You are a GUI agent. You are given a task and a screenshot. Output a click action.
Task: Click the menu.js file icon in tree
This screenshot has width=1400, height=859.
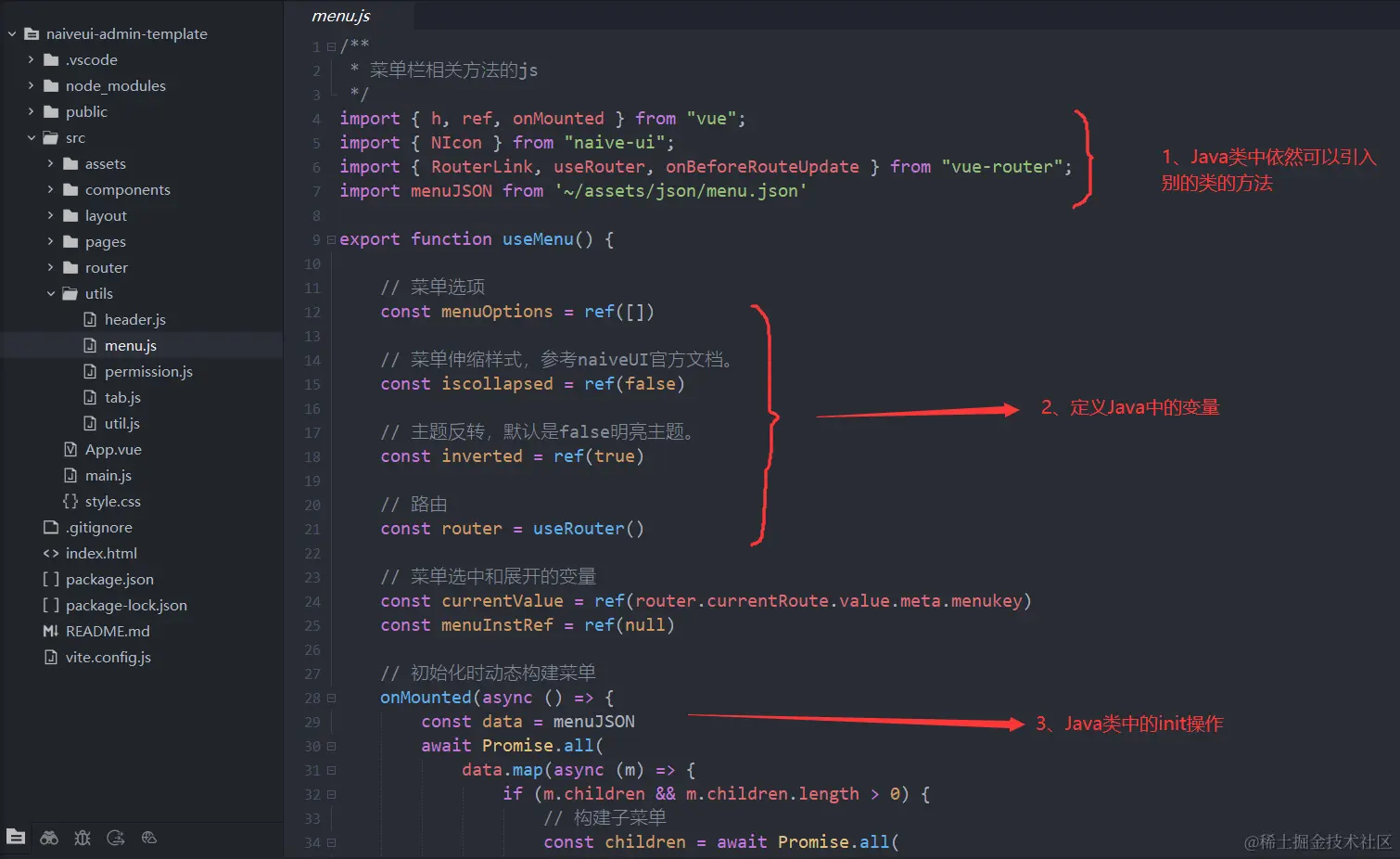90,345
